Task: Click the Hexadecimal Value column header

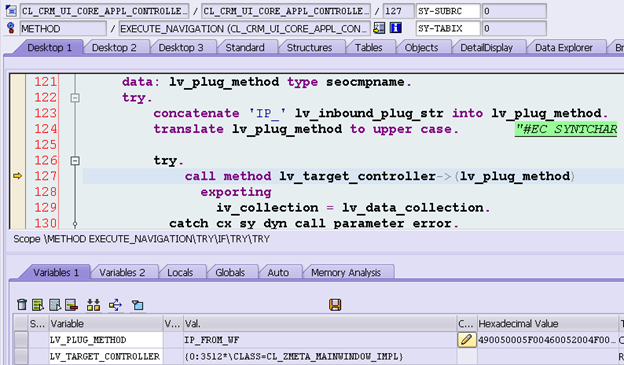Action: coord(547,324)
